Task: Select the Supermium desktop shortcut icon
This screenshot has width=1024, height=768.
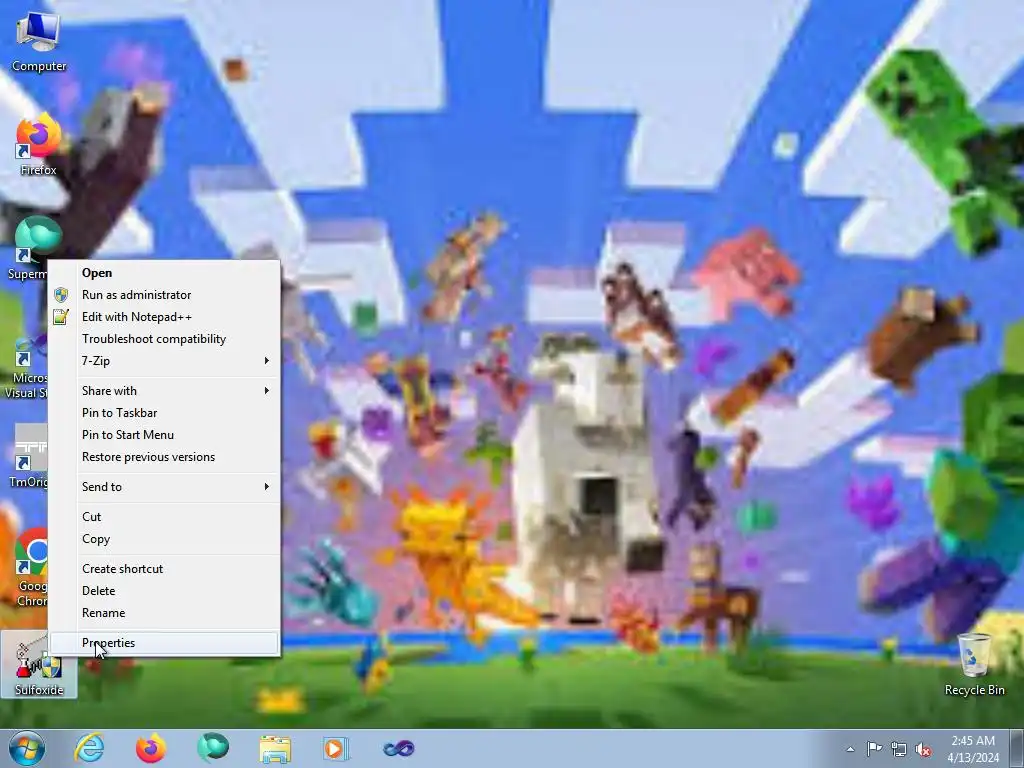Action: 38,242
